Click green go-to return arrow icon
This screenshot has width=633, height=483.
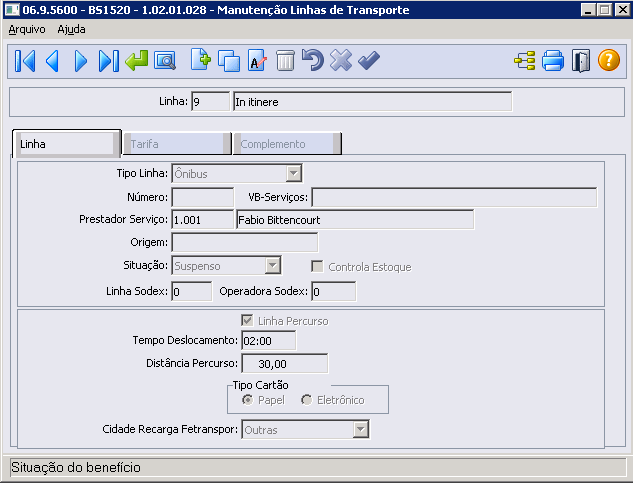[x=136, y=61]
